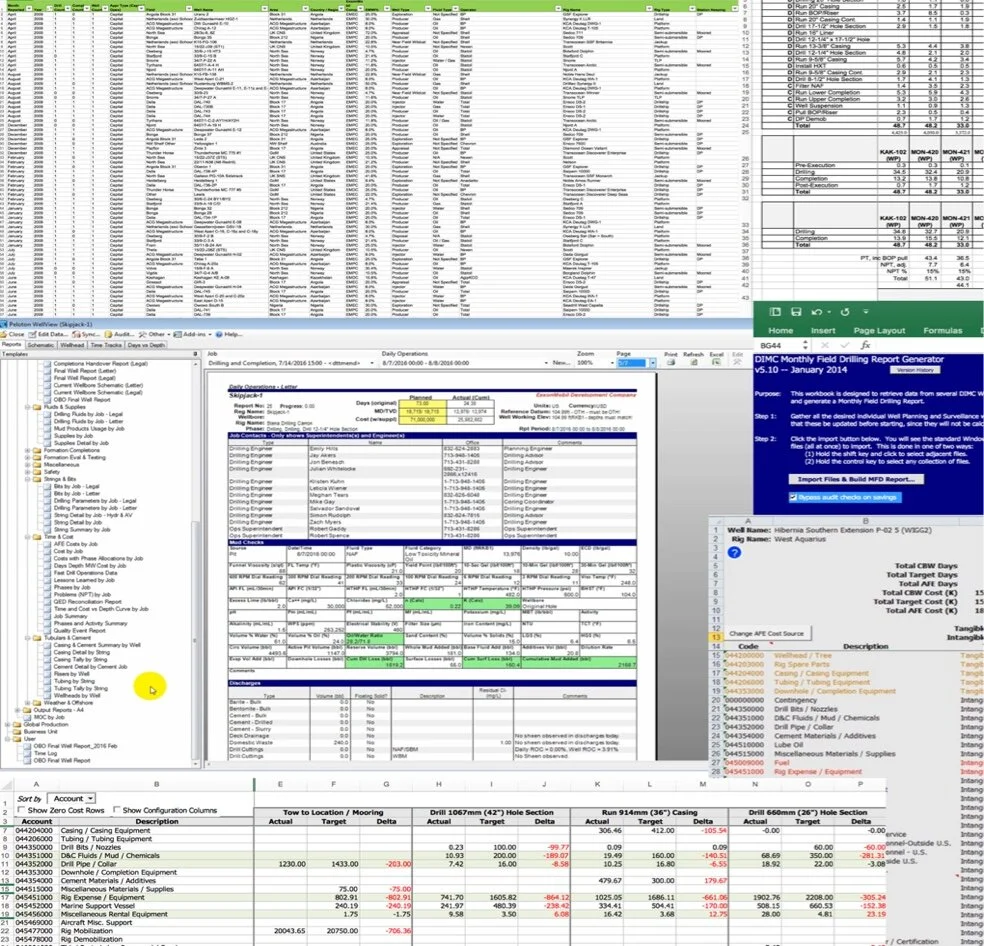Open the Formulas ribbon tab in Excel
Viewport: 984px width, 946px height.
click(x=942, y=330)
